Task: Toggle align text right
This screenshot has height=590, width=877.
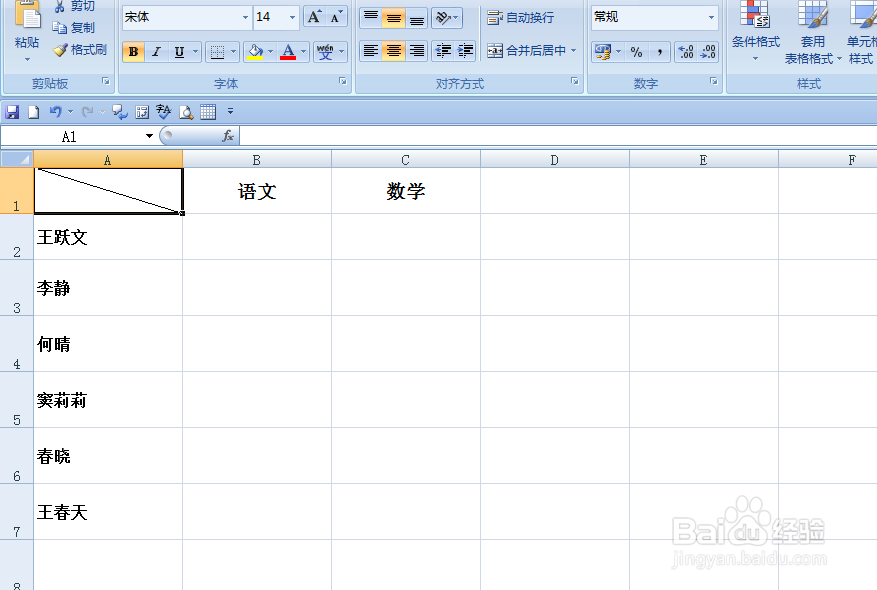Action: pyautogui.click(x=417, y=51)
